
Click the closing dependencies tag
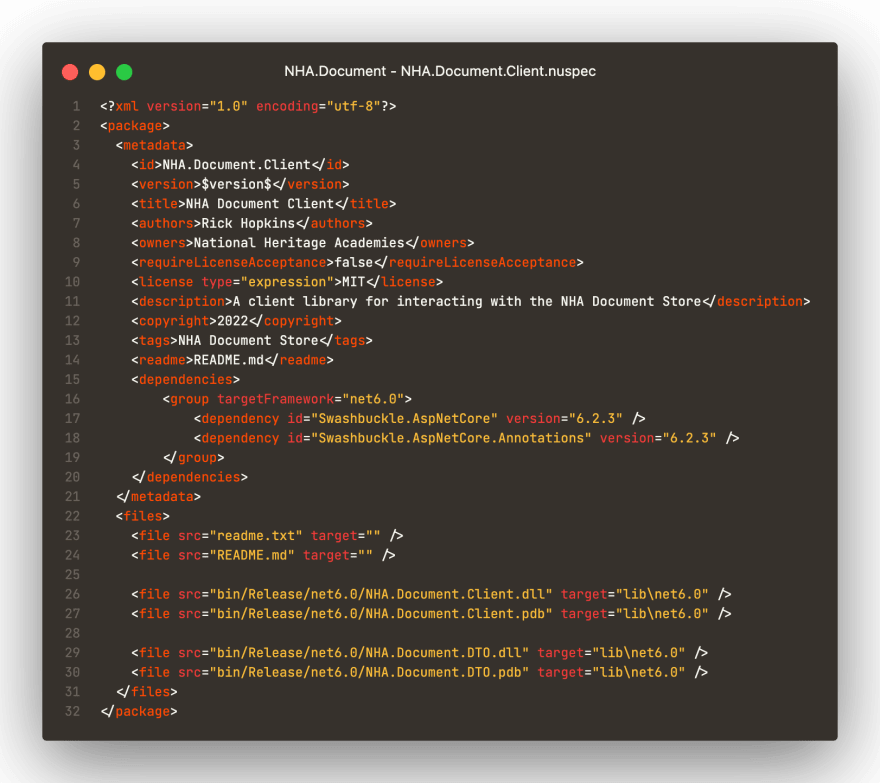coord(190,477)
